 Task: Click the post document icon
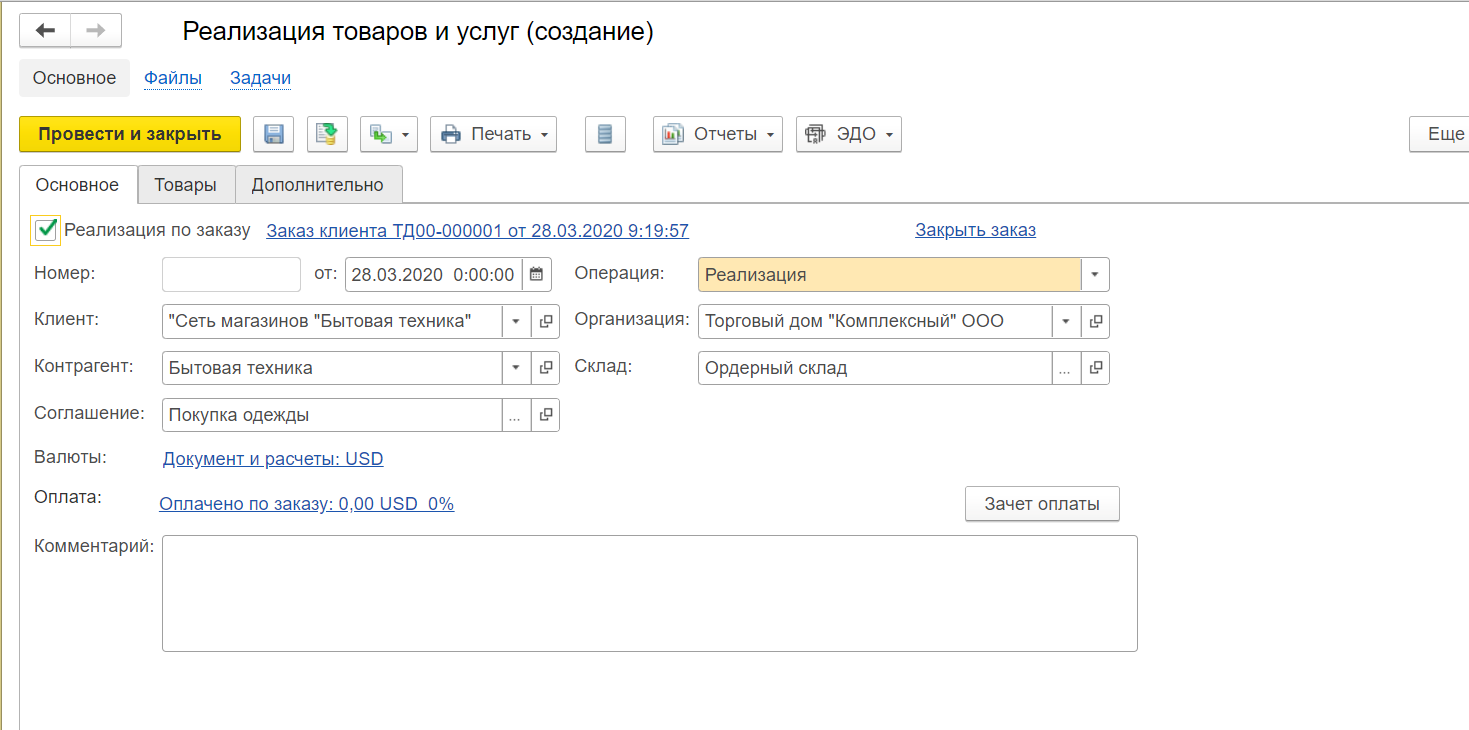[x=327, y=134]
